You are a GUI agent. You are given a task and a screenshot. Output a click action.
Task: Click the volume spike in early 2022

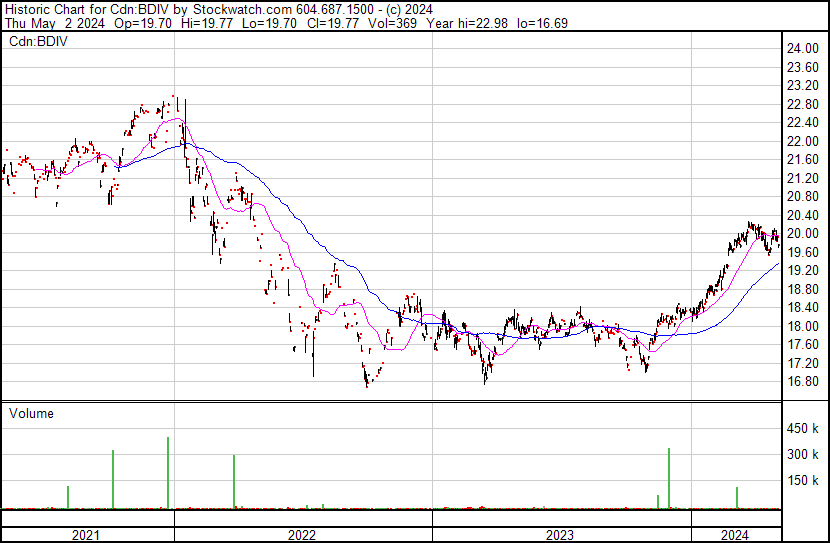click(x=234, y=481)
